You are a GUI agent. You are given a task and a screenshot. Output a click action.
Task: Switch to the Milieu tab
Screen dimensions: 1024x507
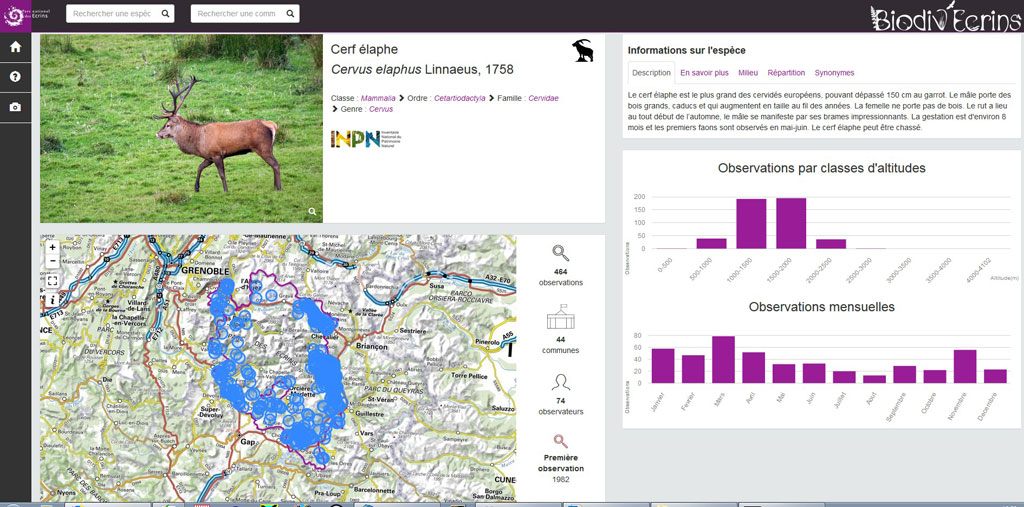(x=748, y=73)
